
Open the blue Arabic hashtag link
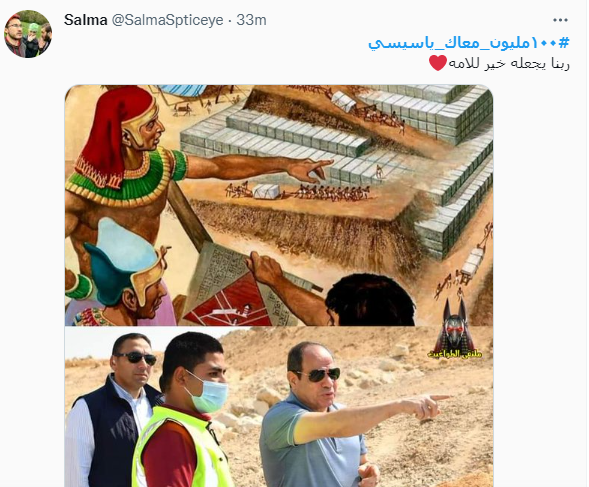click(x=469, y=42)
